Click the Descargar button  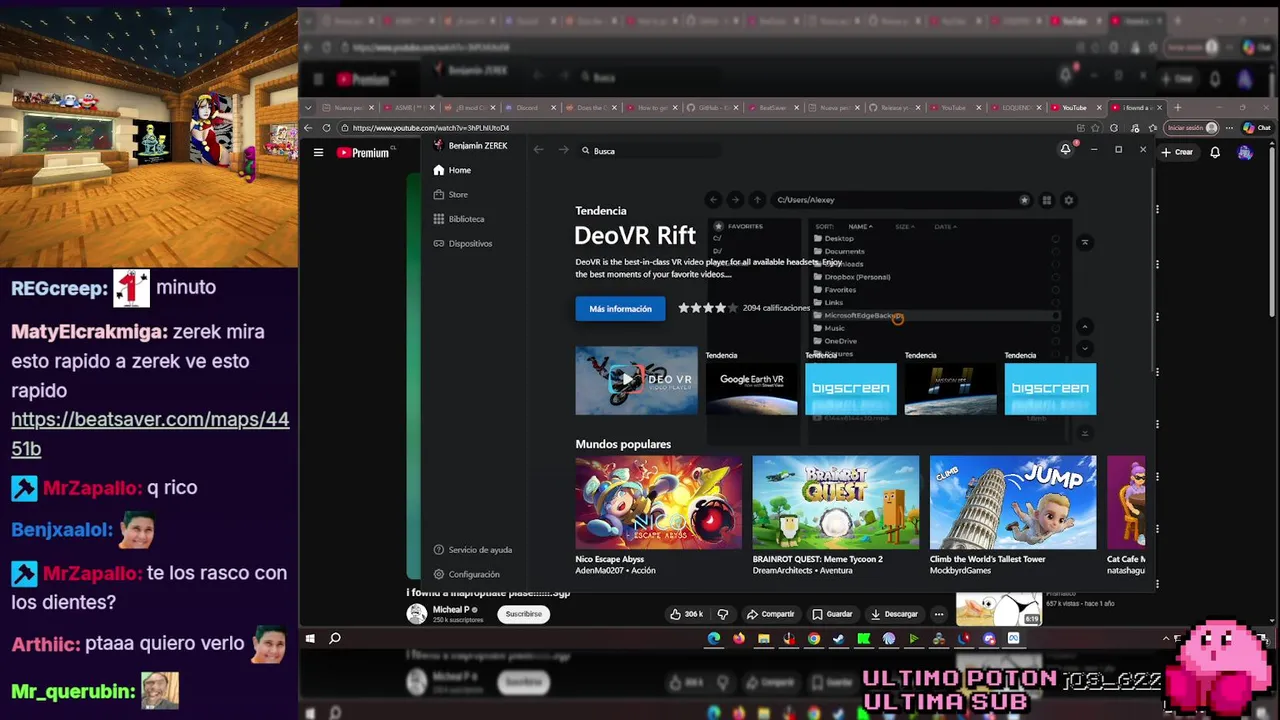point(895,614)
